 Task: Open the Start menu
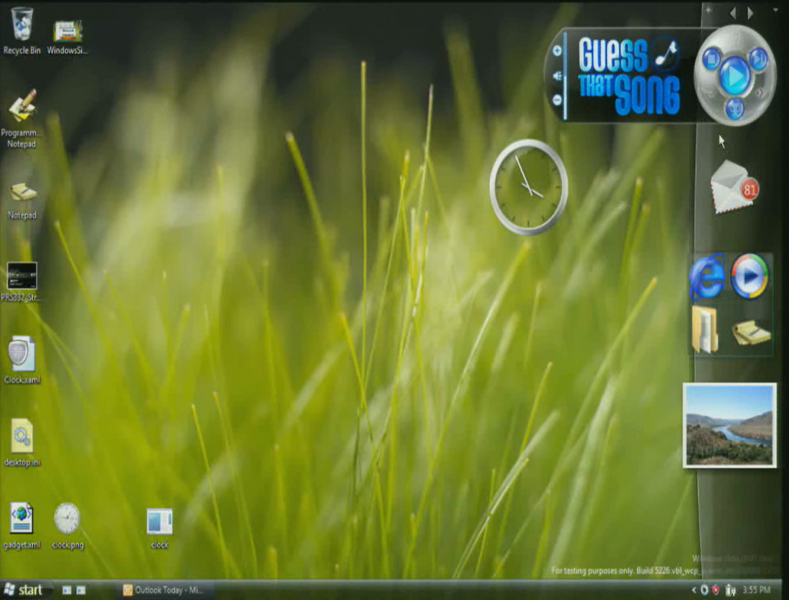[24, 589]
